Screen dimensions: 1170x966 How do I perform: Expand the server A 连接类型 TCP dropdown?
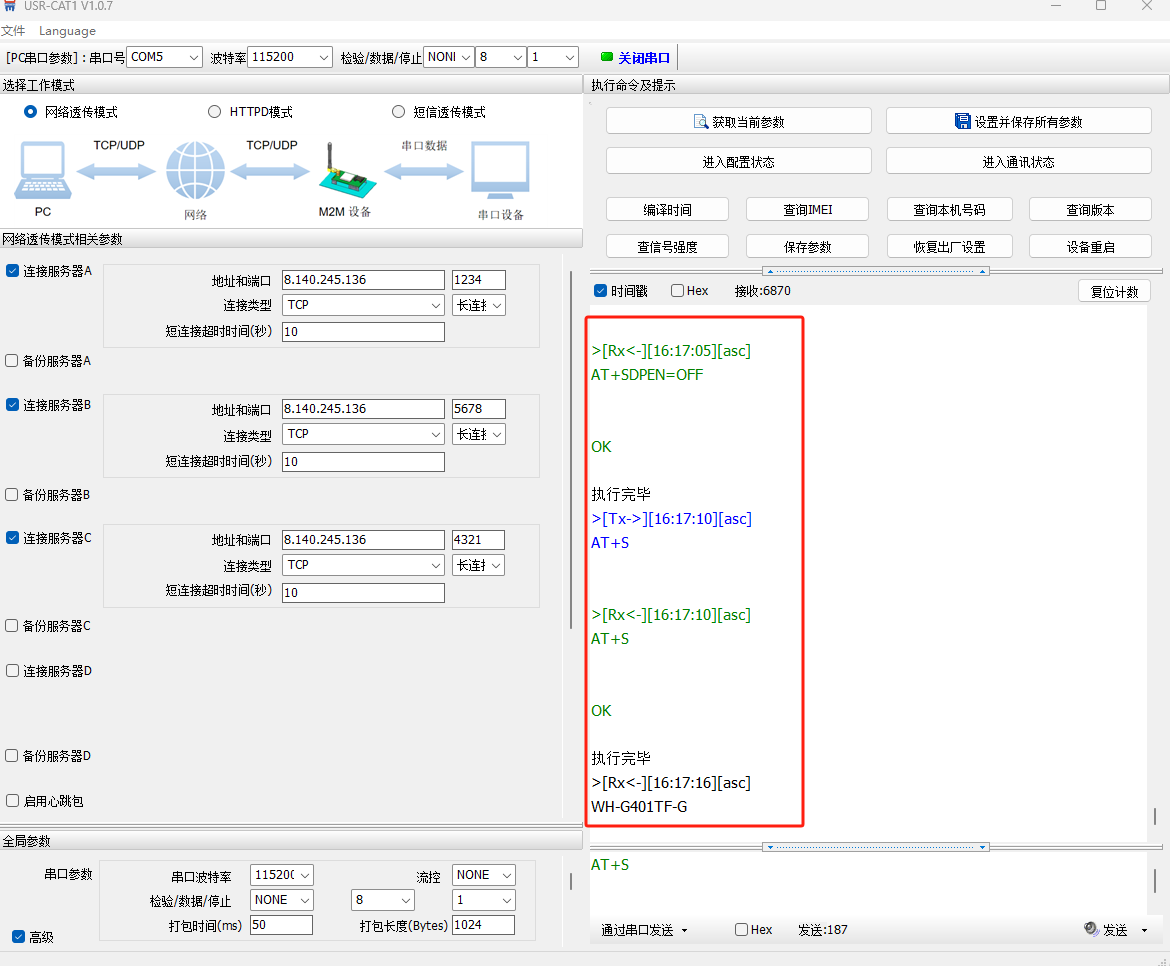pos(364,305)
